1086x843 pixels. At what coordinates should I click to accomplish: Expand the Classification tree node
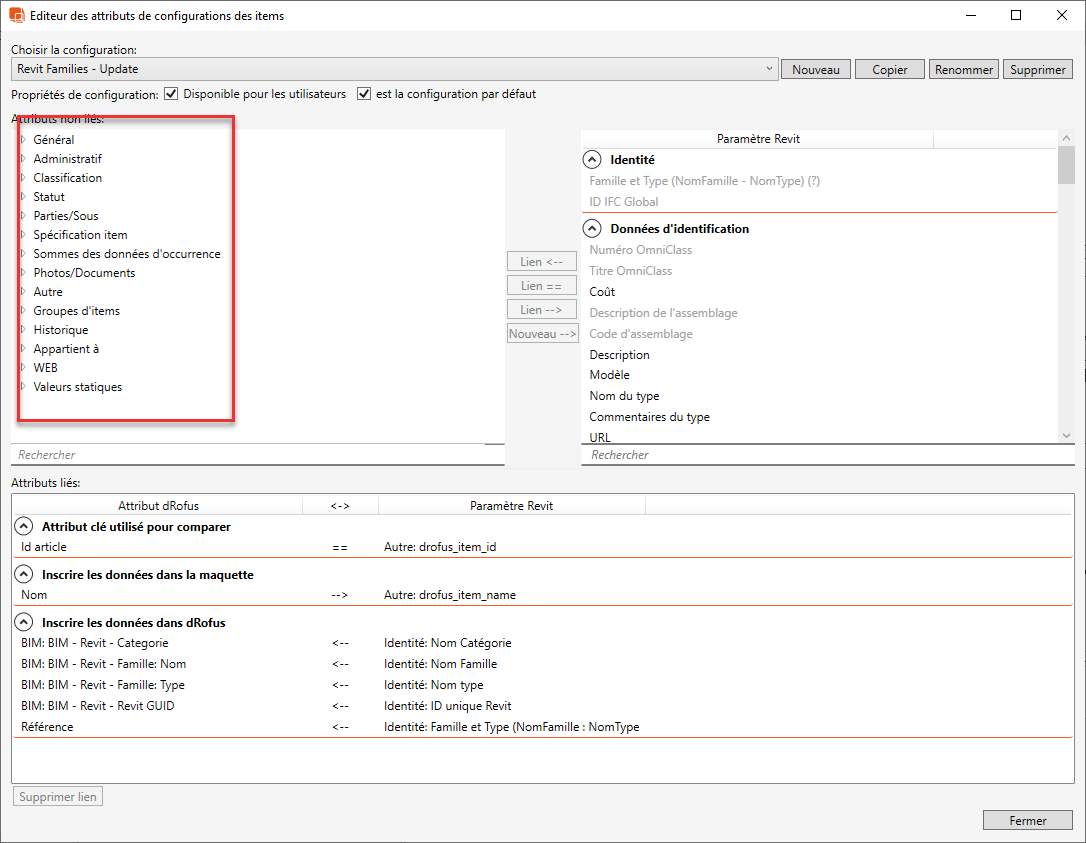coord(23,178)
